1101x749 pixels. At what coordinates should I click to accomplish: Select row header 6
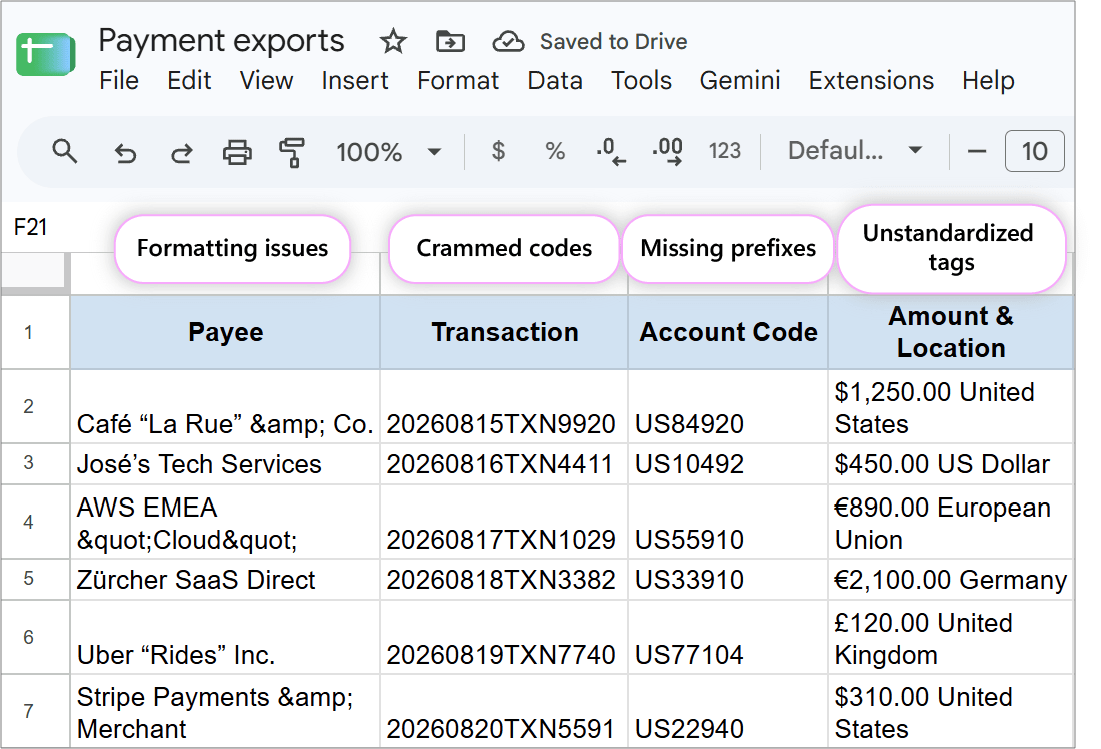[x=35, y=637]
